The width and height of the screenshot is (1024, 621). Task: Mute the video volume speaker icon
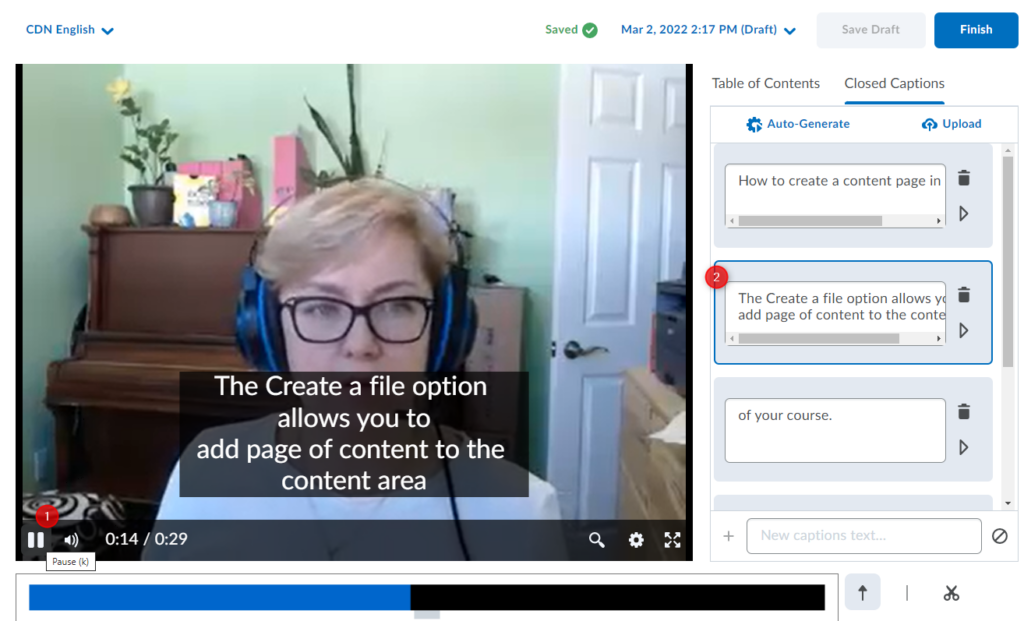pyautogui.click(x=71, y=540)
